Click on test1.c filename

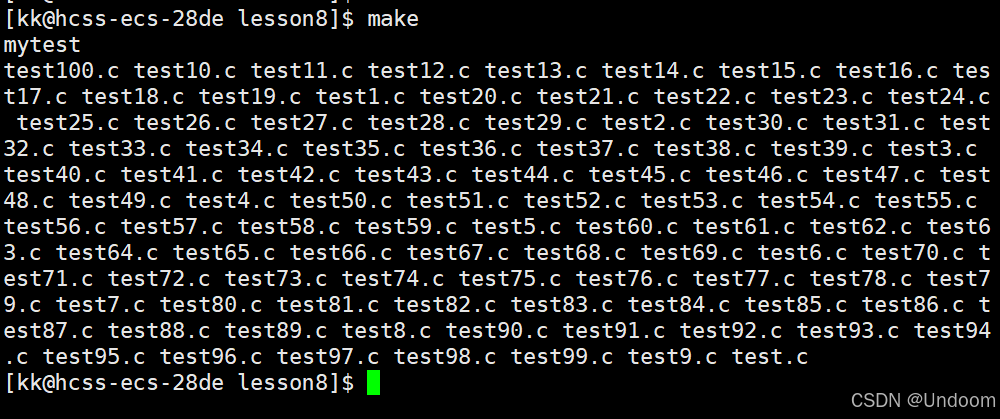point(360,98)
